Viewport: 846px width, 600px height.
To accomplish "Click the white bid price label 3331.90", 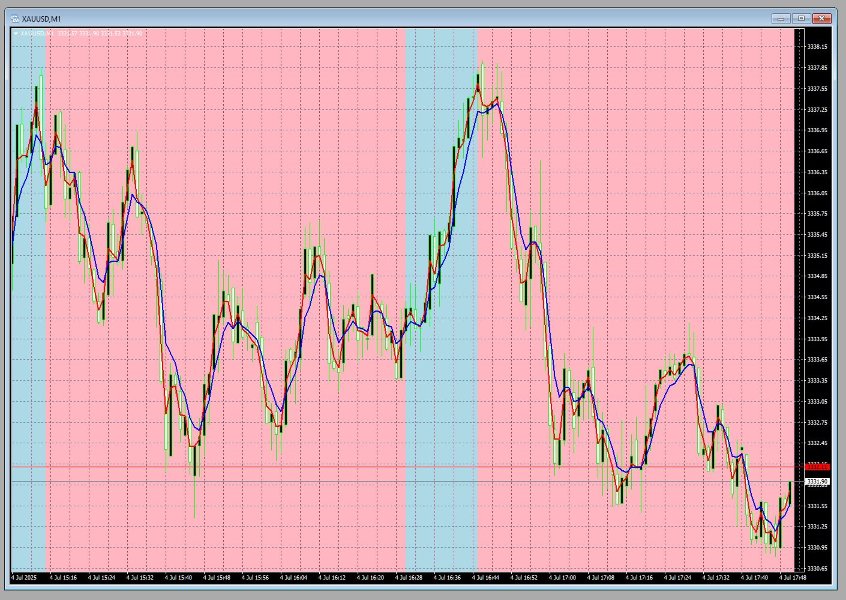I will [x=818, y=481].
